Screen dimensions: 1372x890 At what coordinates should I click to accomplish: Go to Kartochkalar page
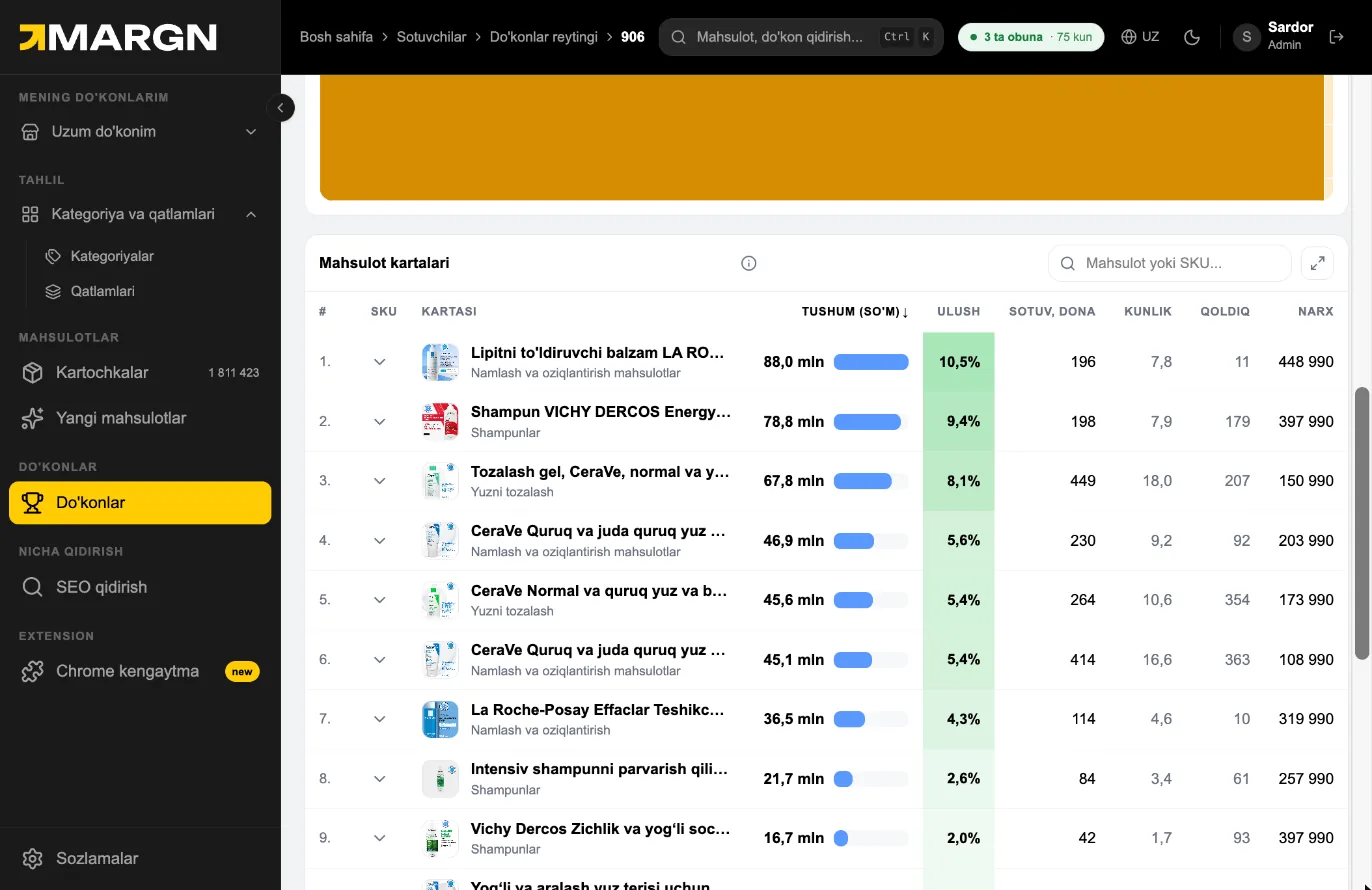click(140, 372)
